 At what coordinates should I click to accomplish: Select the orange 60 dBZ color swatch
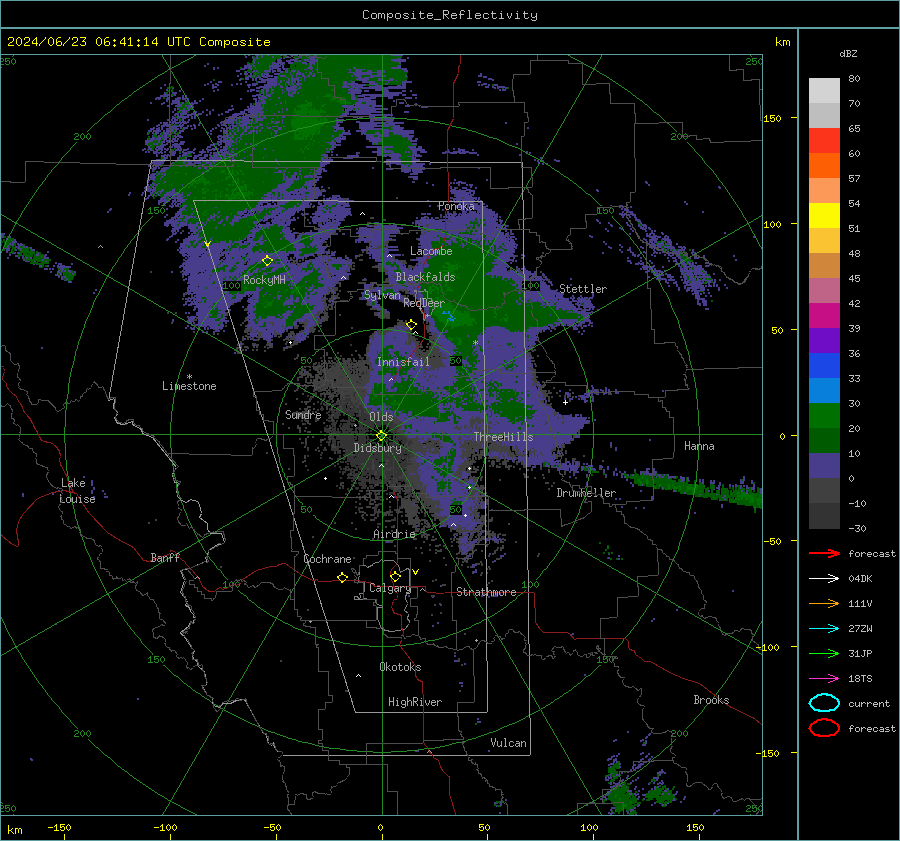tap(824, 165)
